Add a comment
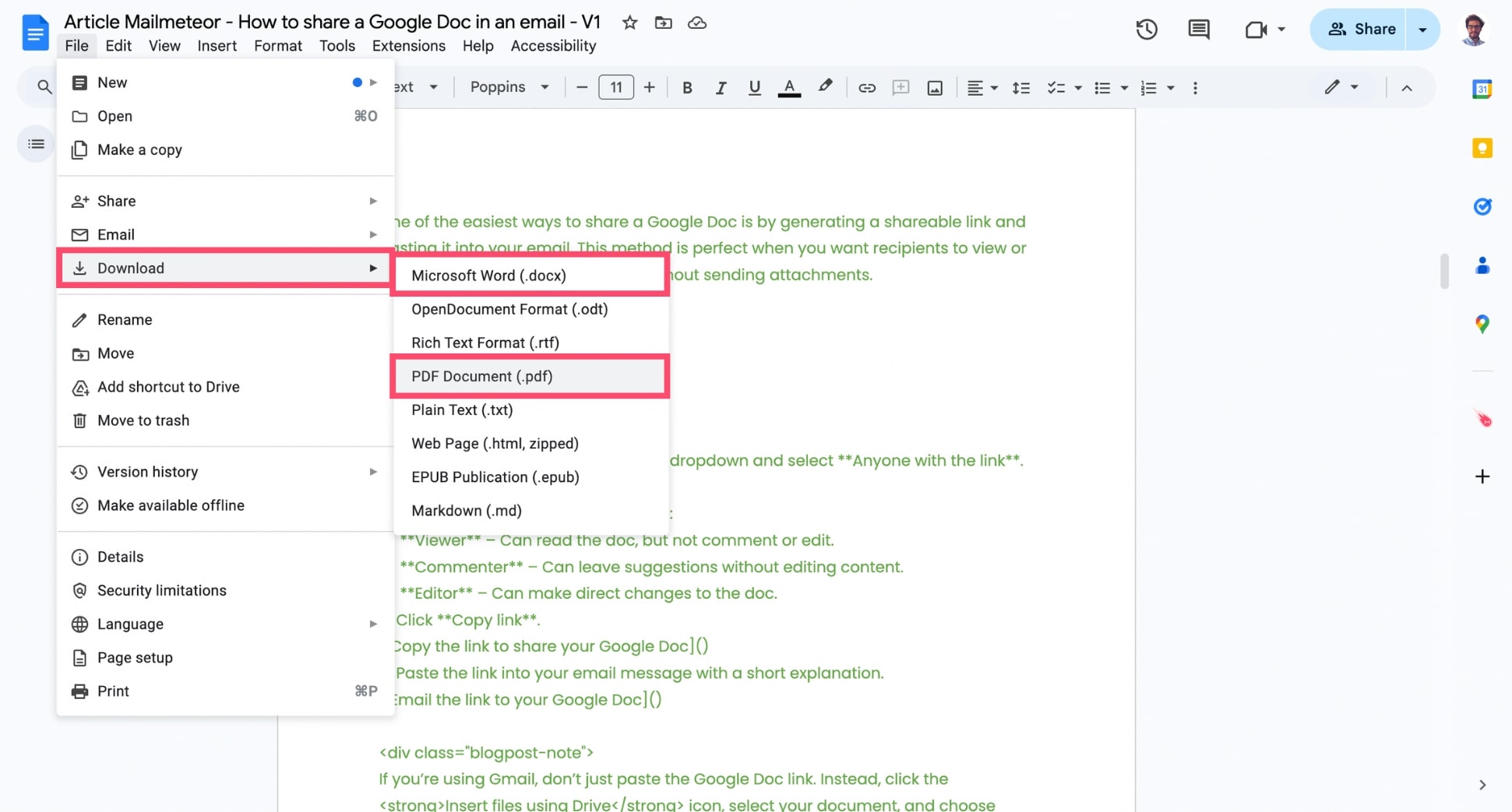This screenshot has height=812, width=1512. (901, 87)
